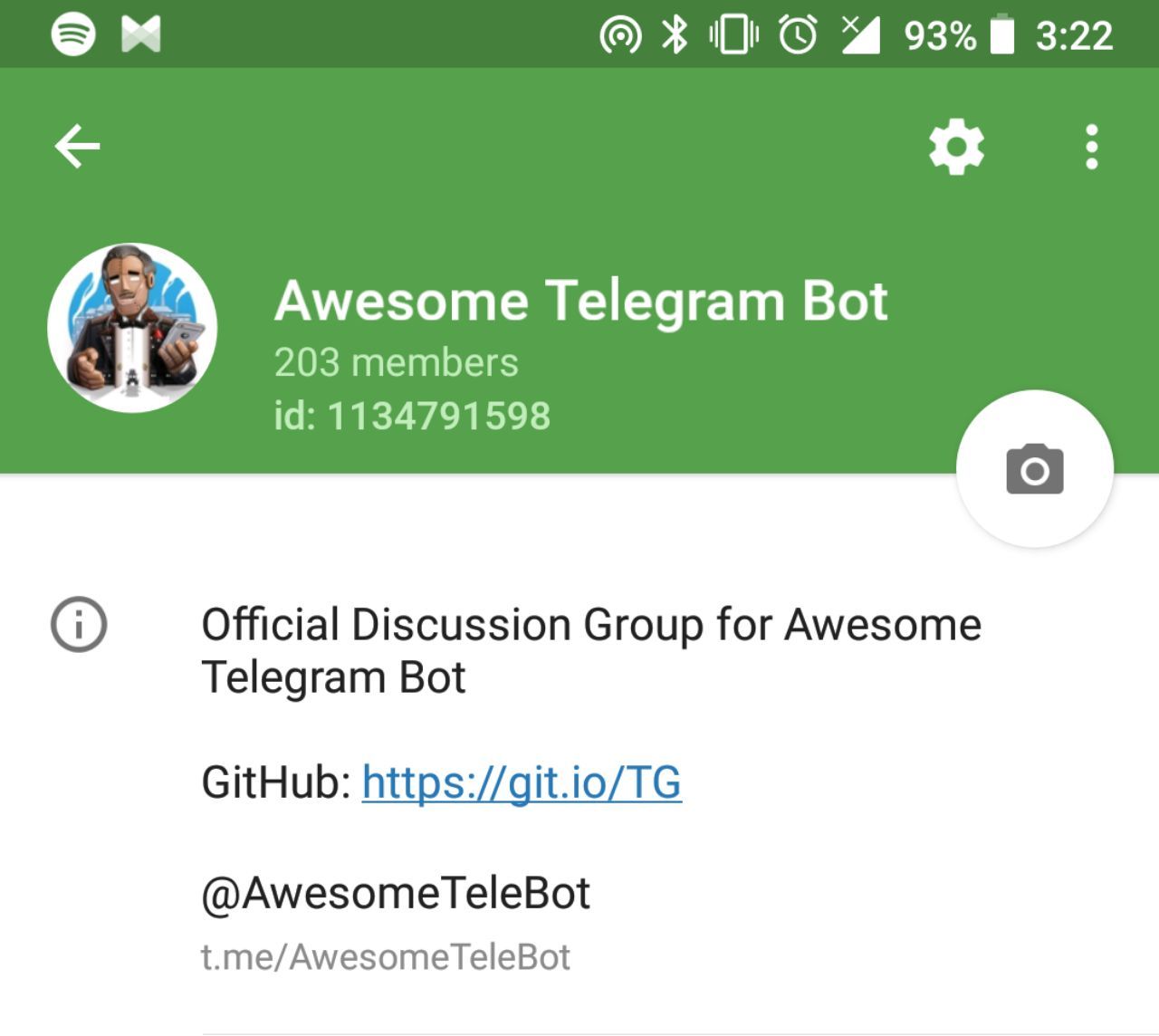Image resolution: width=1159 pixels, height=1036 pixels.
Task: Tap the Official Discussion Group description text
Action: (x=591, y=650)
